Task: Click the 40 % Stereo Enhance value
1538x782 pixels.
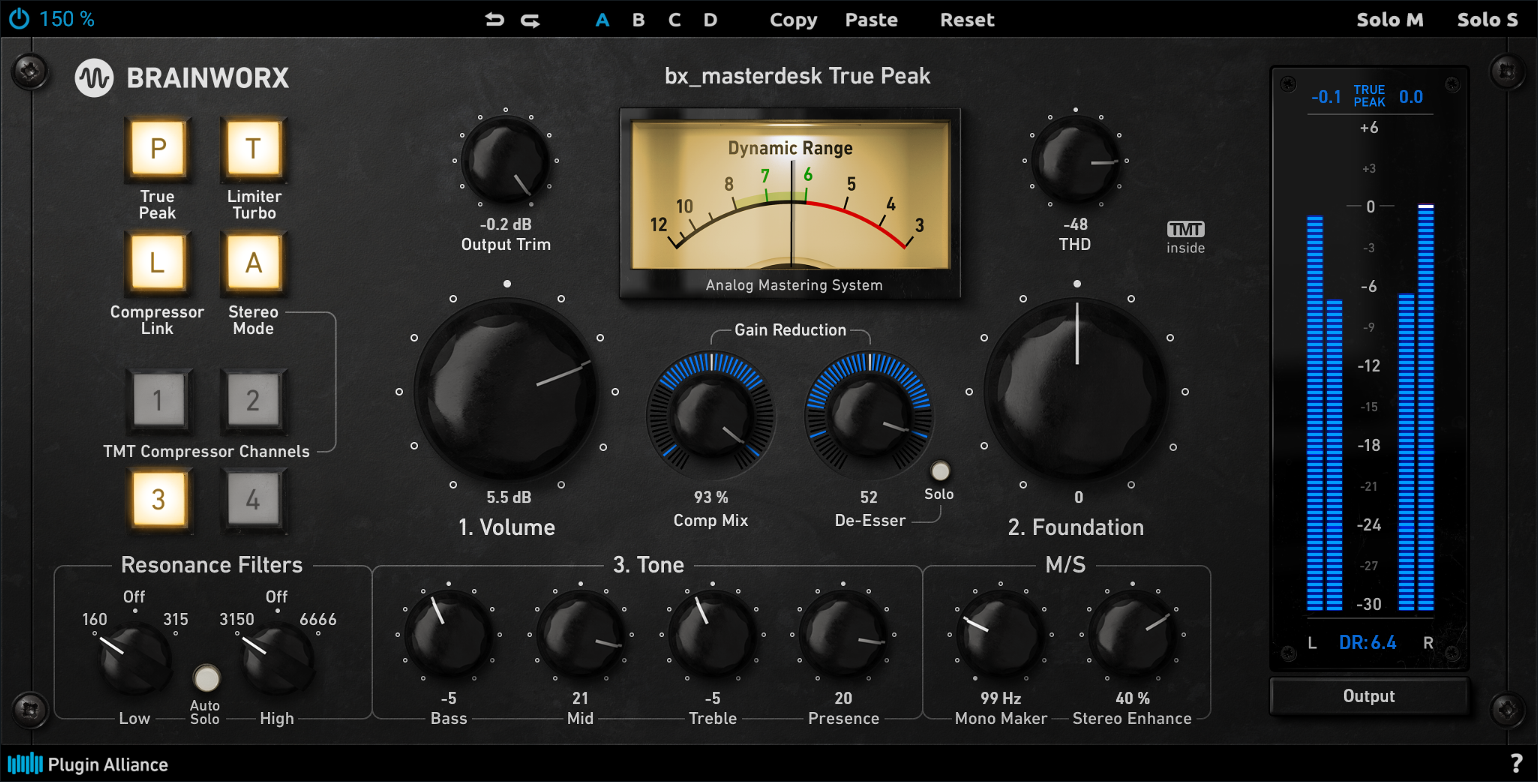Action: point(1133,699)
